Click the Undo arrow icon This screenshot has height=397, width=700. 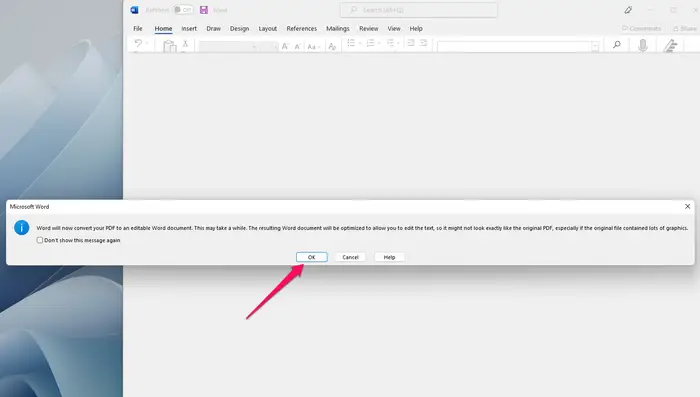click(x=138, y=44)
